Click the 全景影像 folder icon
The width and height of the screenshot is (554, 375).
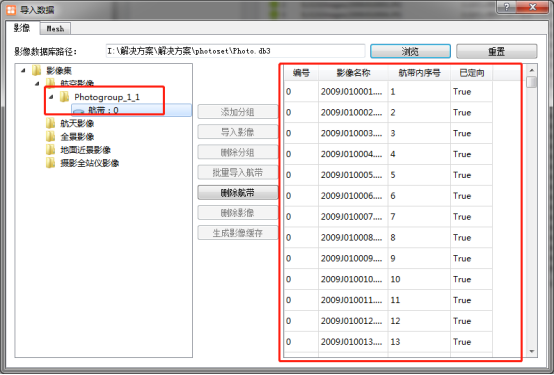pos(51,136)
